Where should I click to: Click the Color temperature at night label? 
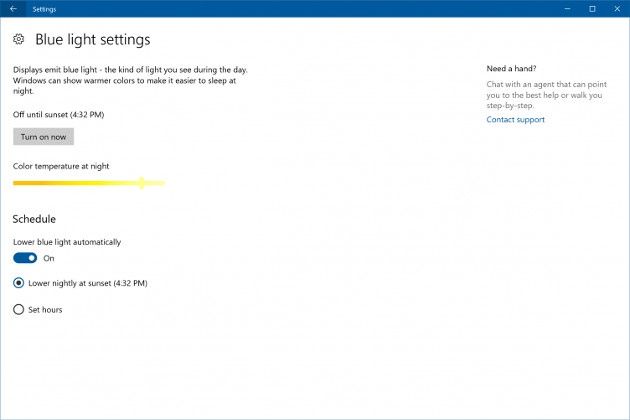pyautogui.click(x=61, y=166)
